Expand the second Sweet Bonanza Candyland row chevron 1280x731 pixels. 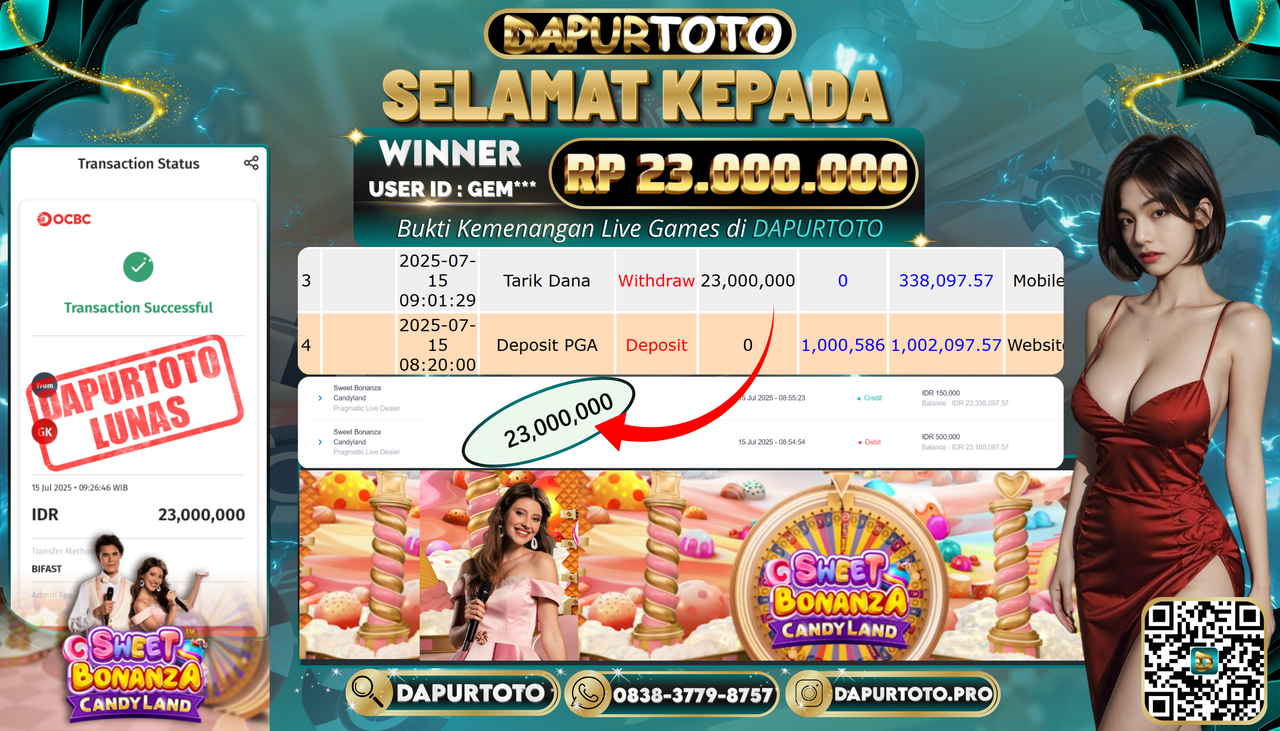tap(320, 441)
